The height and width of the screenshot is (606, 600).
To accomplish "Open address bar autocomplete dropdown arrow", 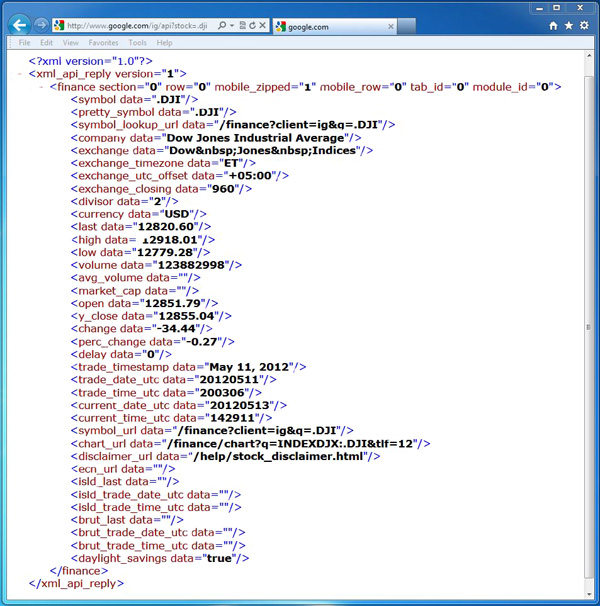I will pyautogui.click(x=232, y=25).
